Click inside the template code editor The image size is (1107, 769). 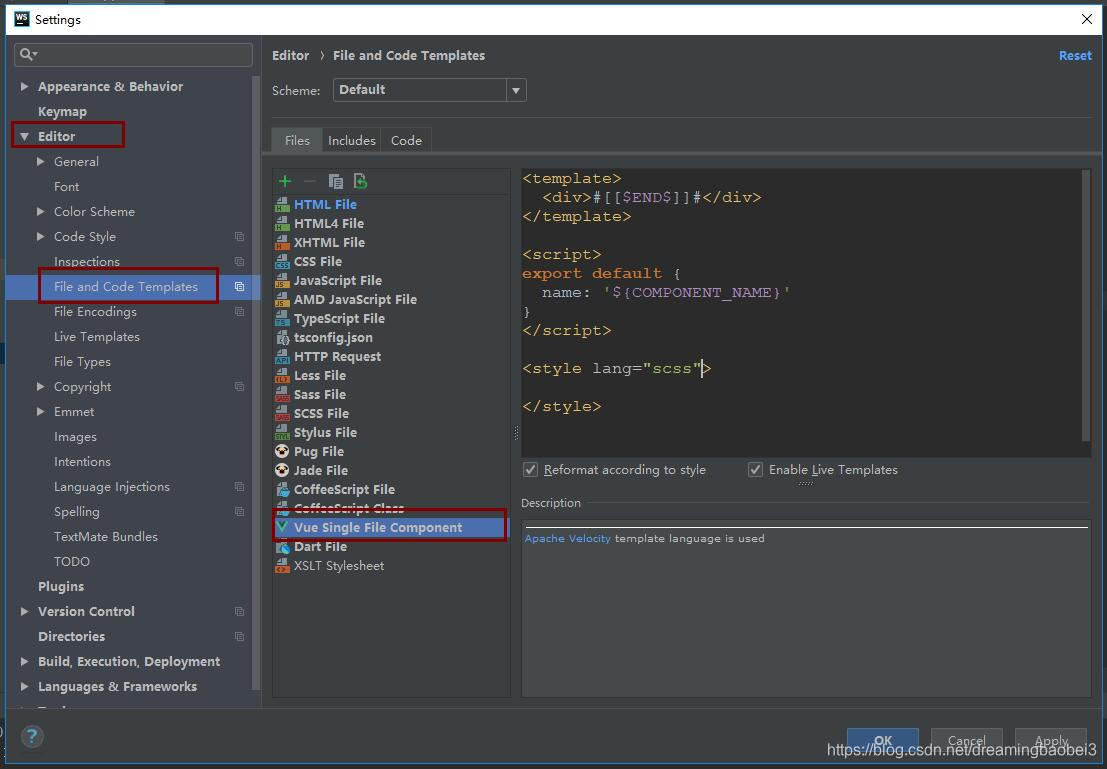click(801, 313)
